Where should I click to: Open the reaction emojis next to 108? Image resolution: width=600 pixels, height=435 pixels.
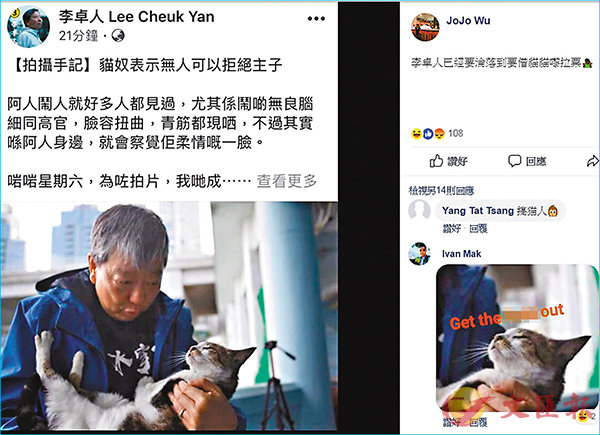coord(428,134)
